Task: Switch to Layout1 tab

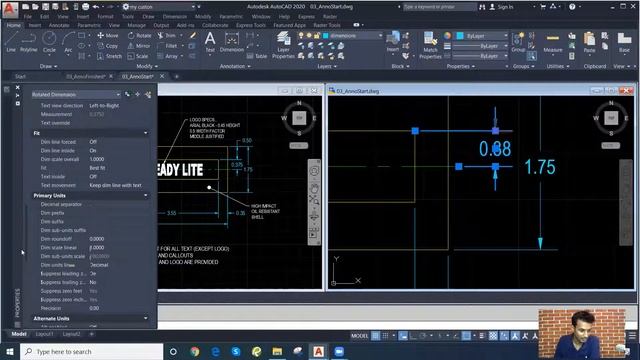Action: 44,334
